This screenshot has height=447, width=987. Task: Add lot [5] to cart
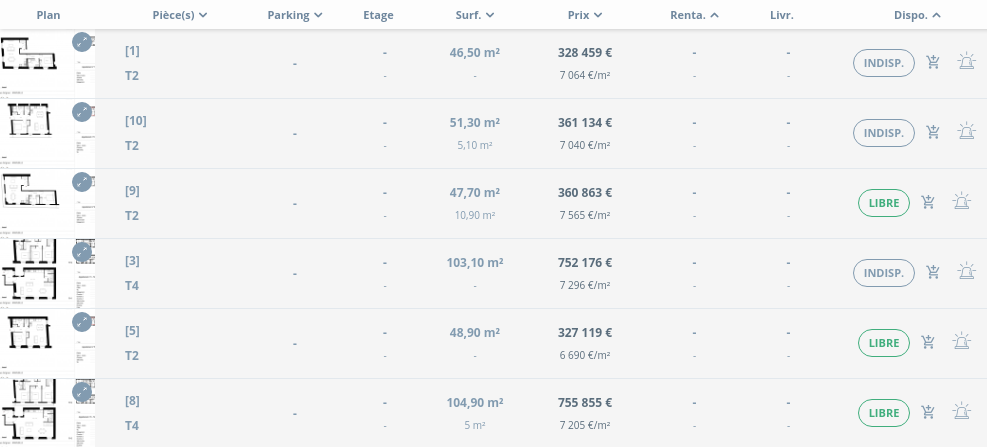pyautogui.click(x=928, y=342)
